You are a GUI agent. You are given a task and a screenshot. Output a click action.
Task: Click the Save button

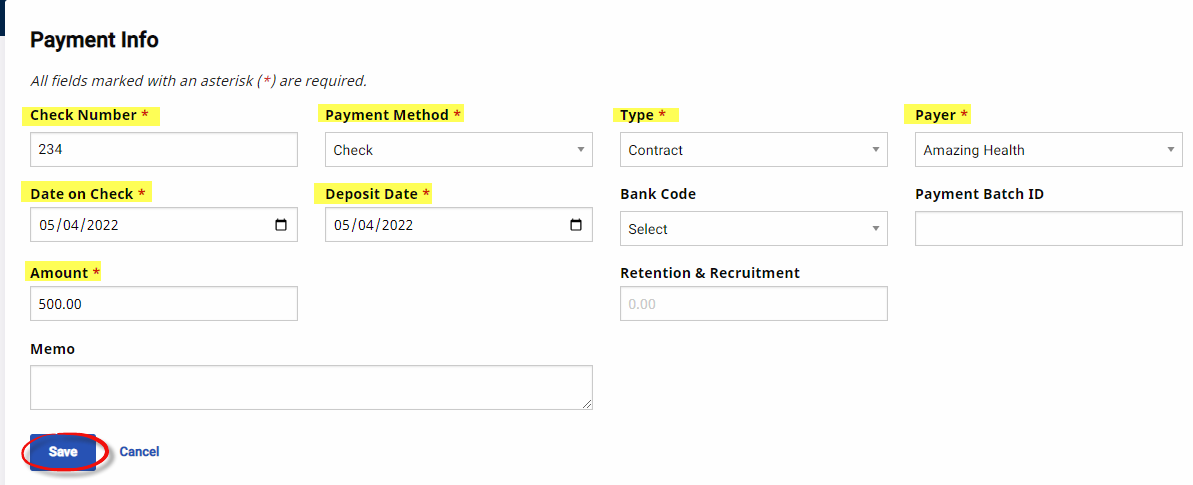point(63,452)
